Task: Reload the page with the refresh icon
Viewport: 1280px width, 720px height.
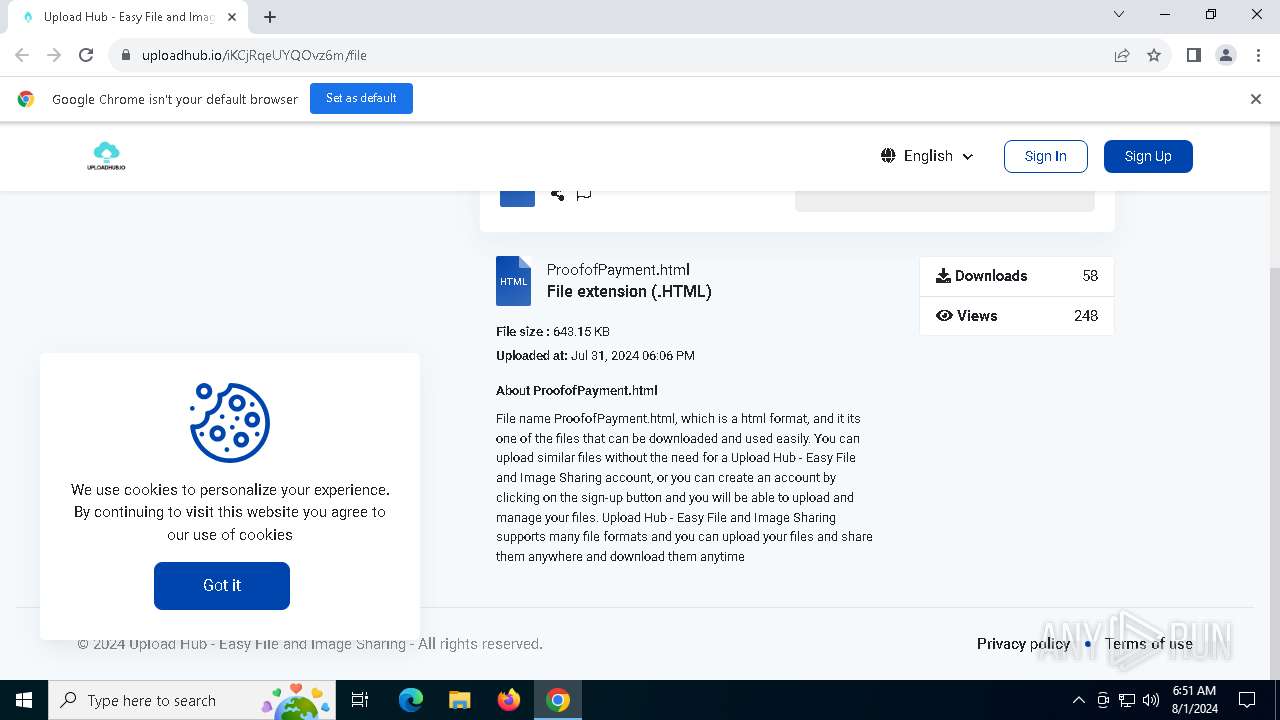Action: coord(86,55)
